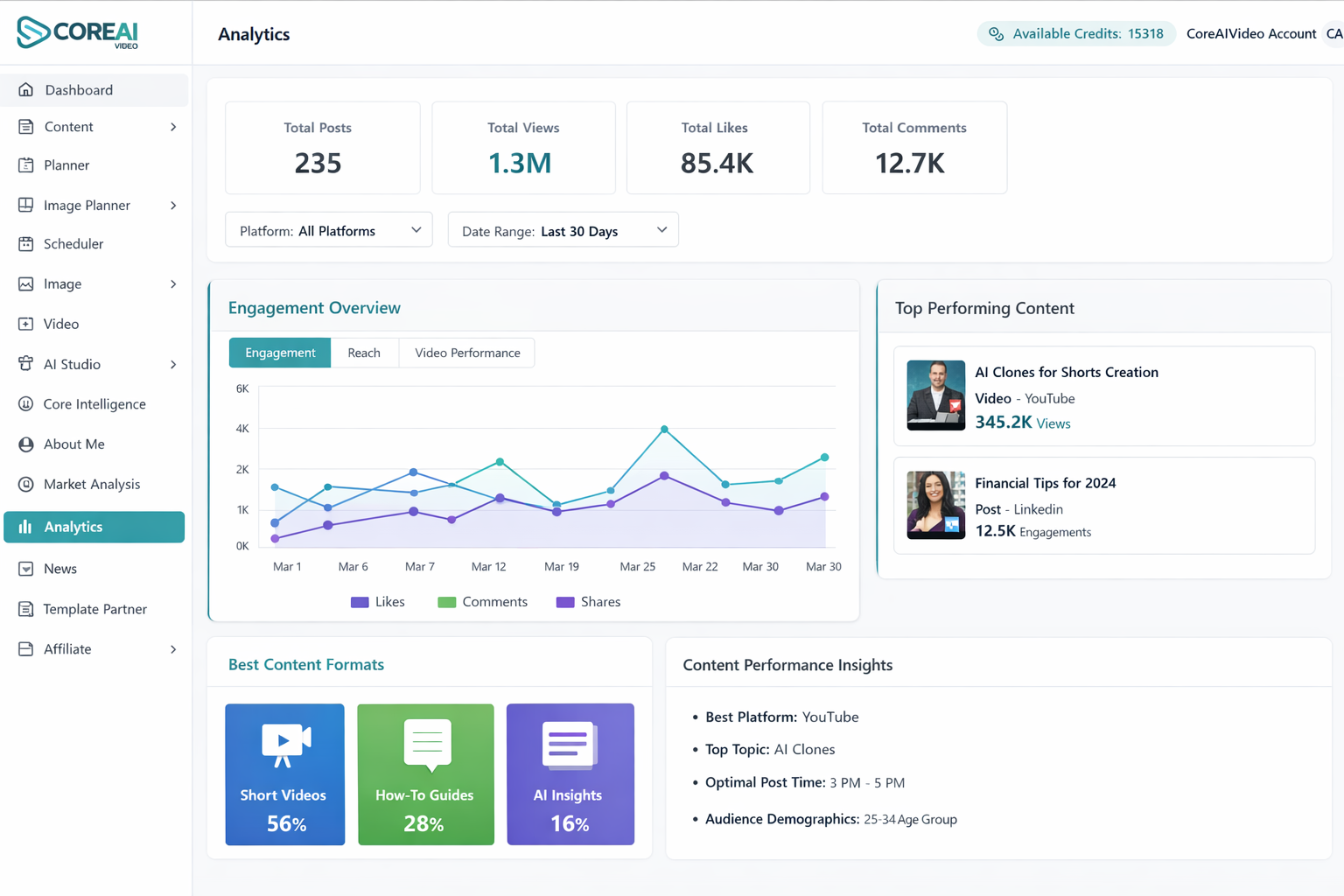1344x896 pixels.
Task: Click the News icon in sidebar
Action: coord(26,569)
